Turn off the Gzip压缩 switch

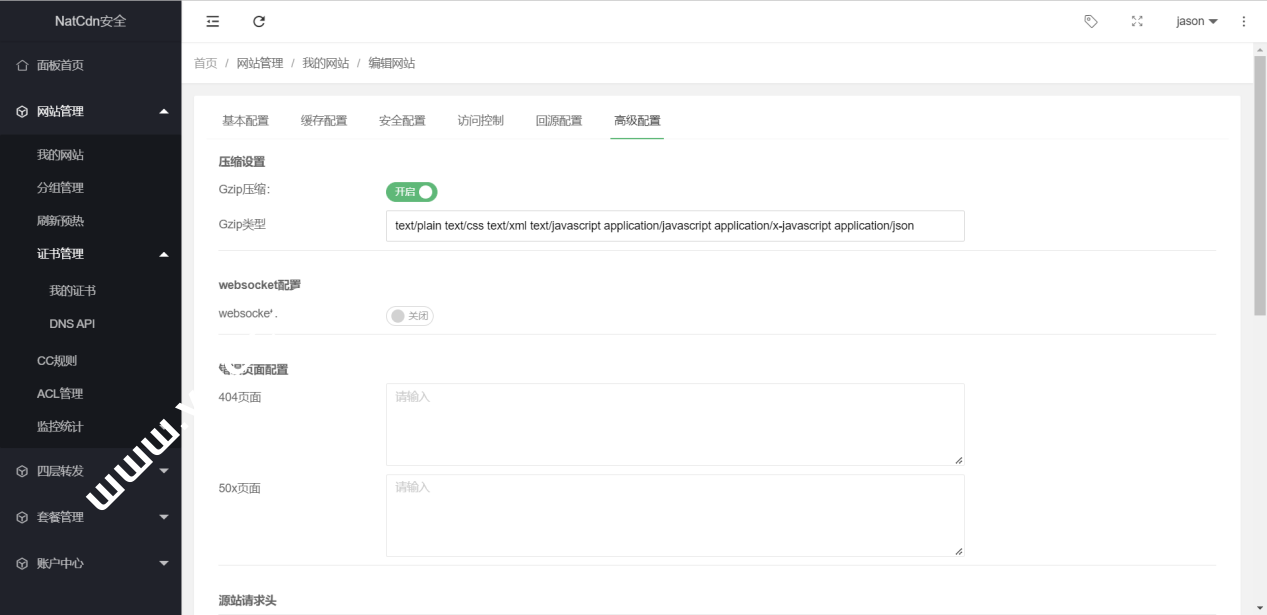(412, 191)
